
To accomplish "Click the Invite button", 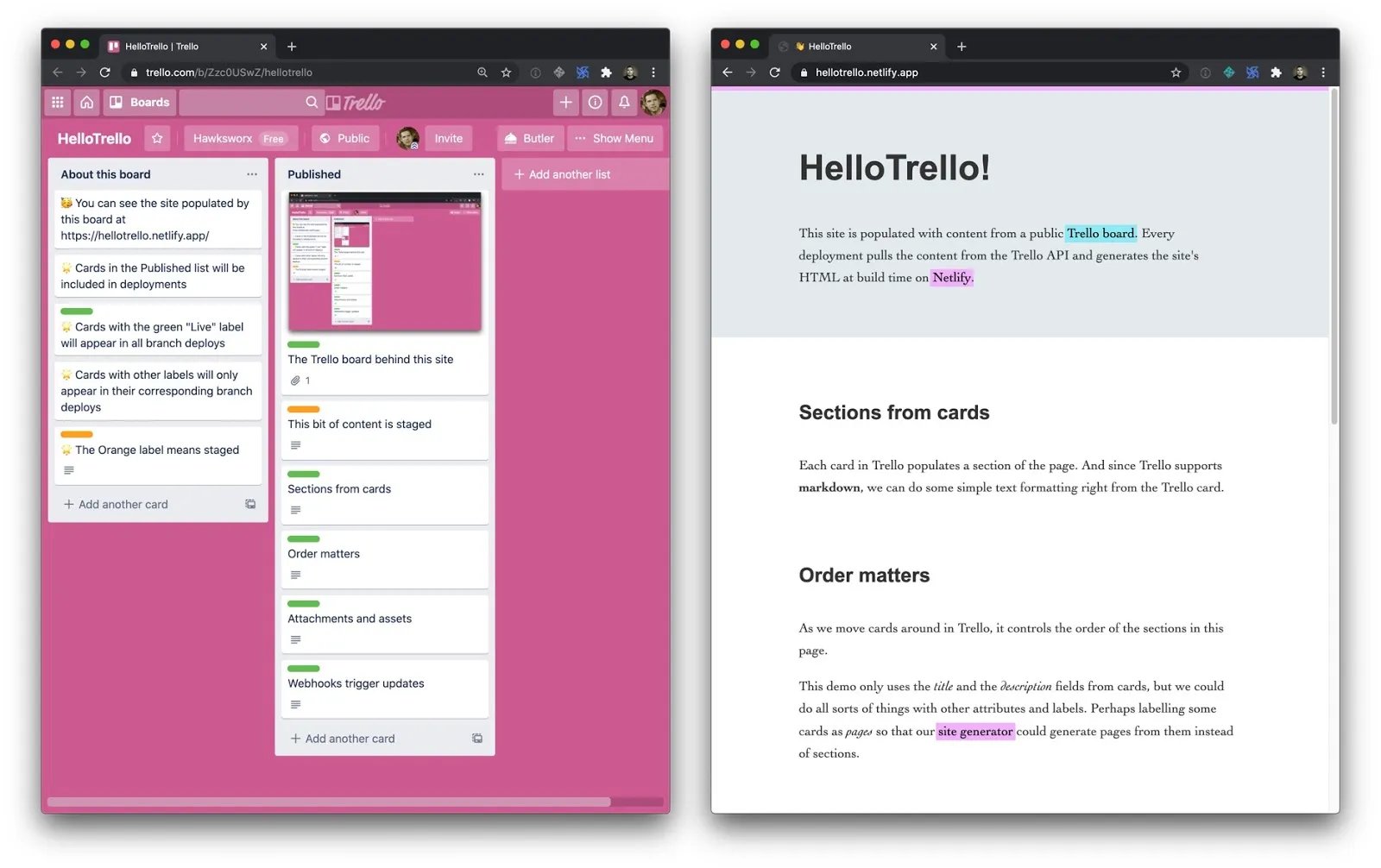I will (x=448, y=138).
